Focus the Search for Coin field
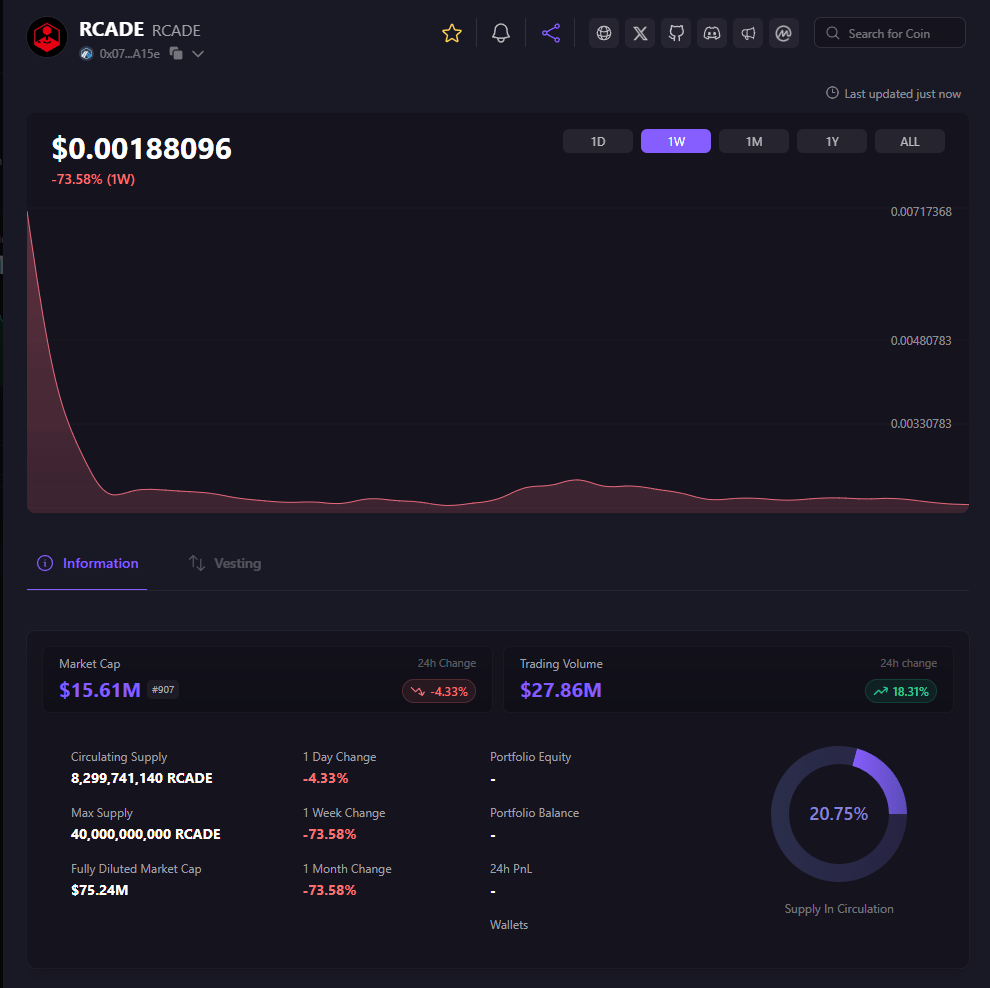The image size is (990, 988). [890, 33]
